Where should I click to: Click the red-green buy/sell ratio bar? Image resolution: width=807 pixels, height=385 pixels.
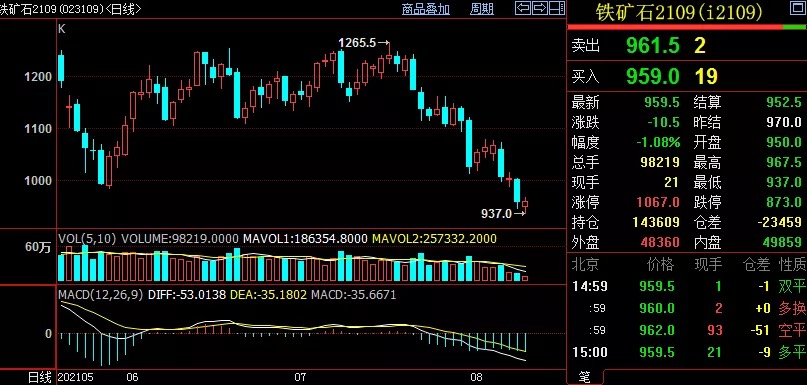pyautogui.click(x=687, y=27)
